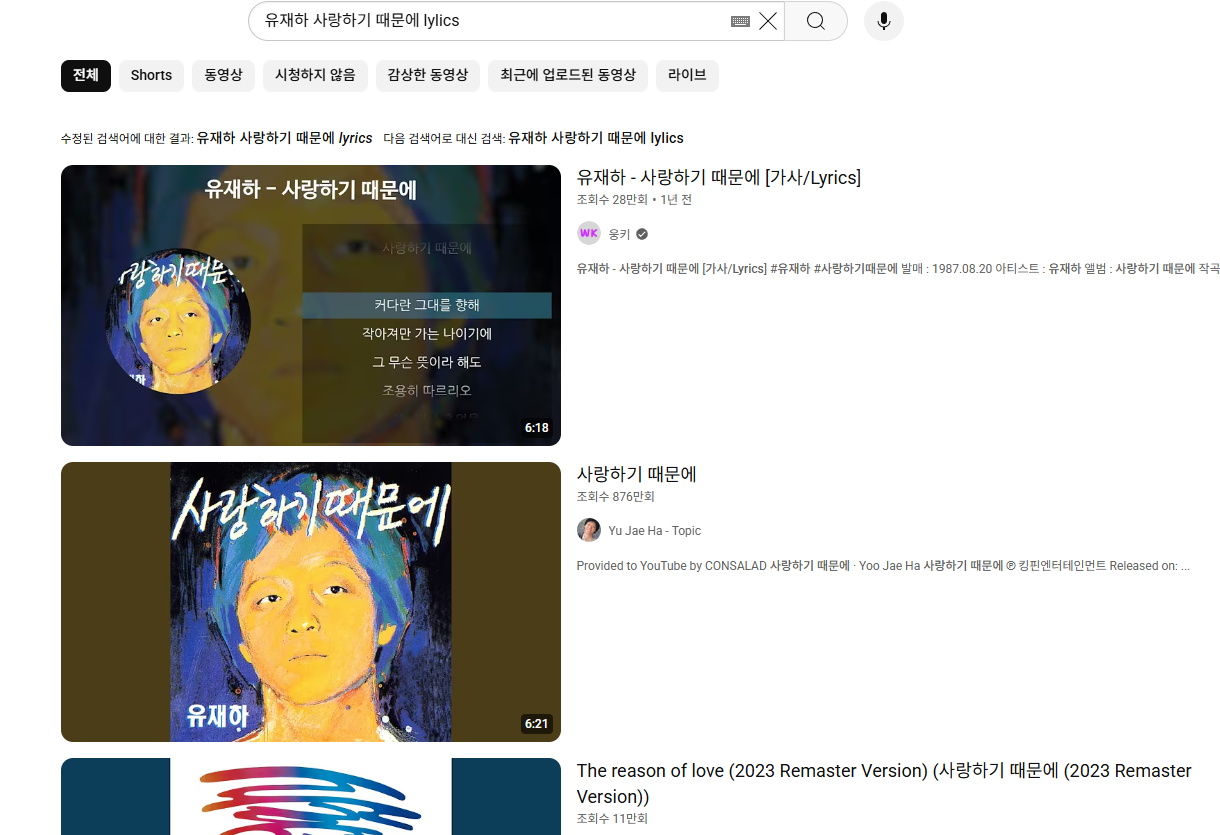Open the 웅키 channel name link
Screen dimensions: 1220x835
click(x=619, y=234)
